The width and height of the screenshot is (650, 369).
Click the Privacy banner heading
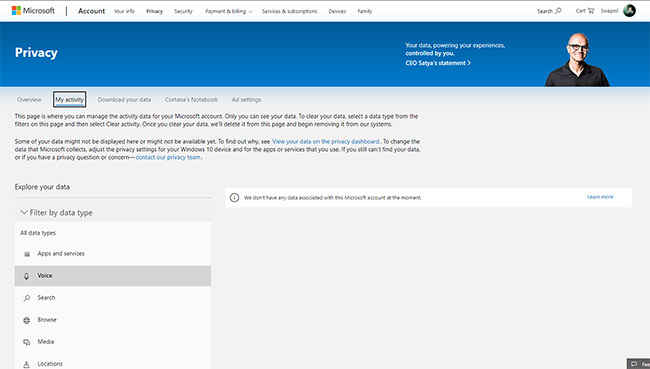pyautogui.click(x=36, y=53)
